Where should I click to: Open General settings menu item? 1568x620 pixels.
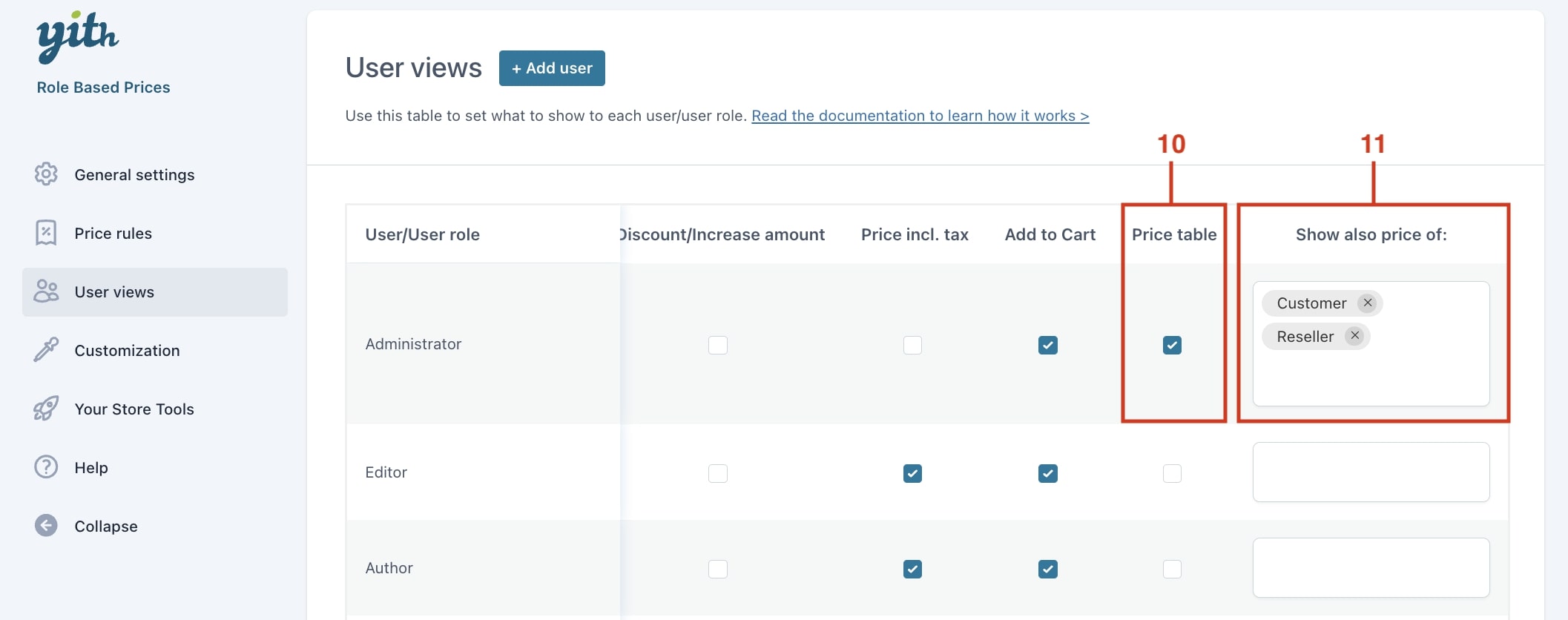click(155, 174)
